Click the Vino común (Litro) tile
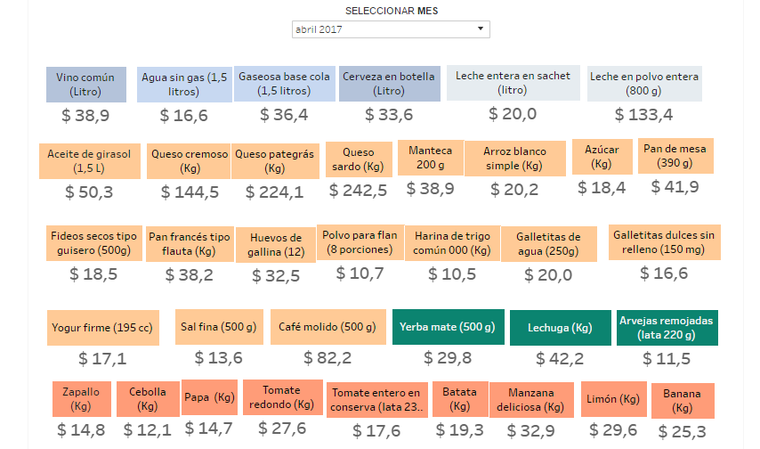 tap(86, 84)
